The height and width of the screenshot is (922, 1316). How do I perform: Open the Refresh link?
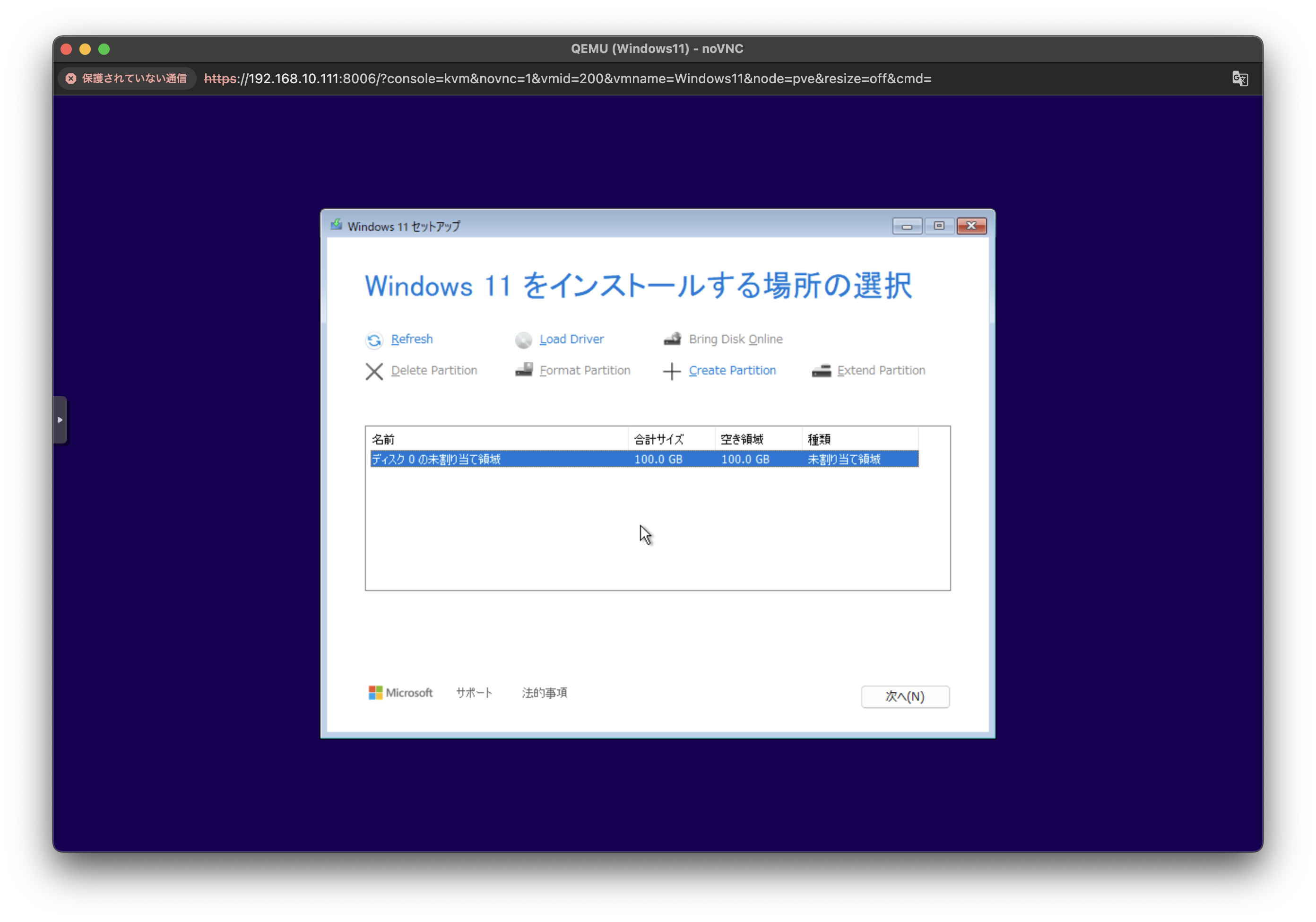(x=412, y=339)
